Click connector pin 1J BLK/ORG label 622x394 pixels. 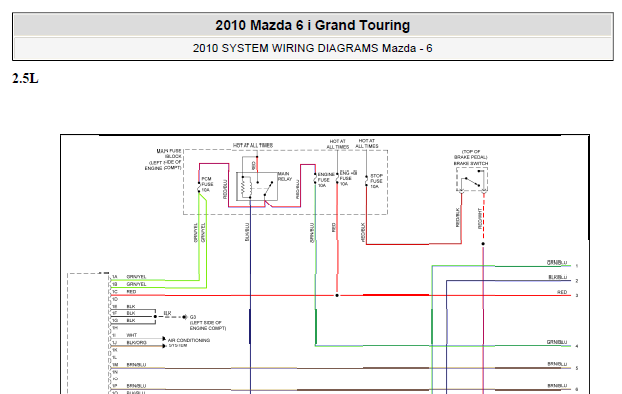click(129, 343)
